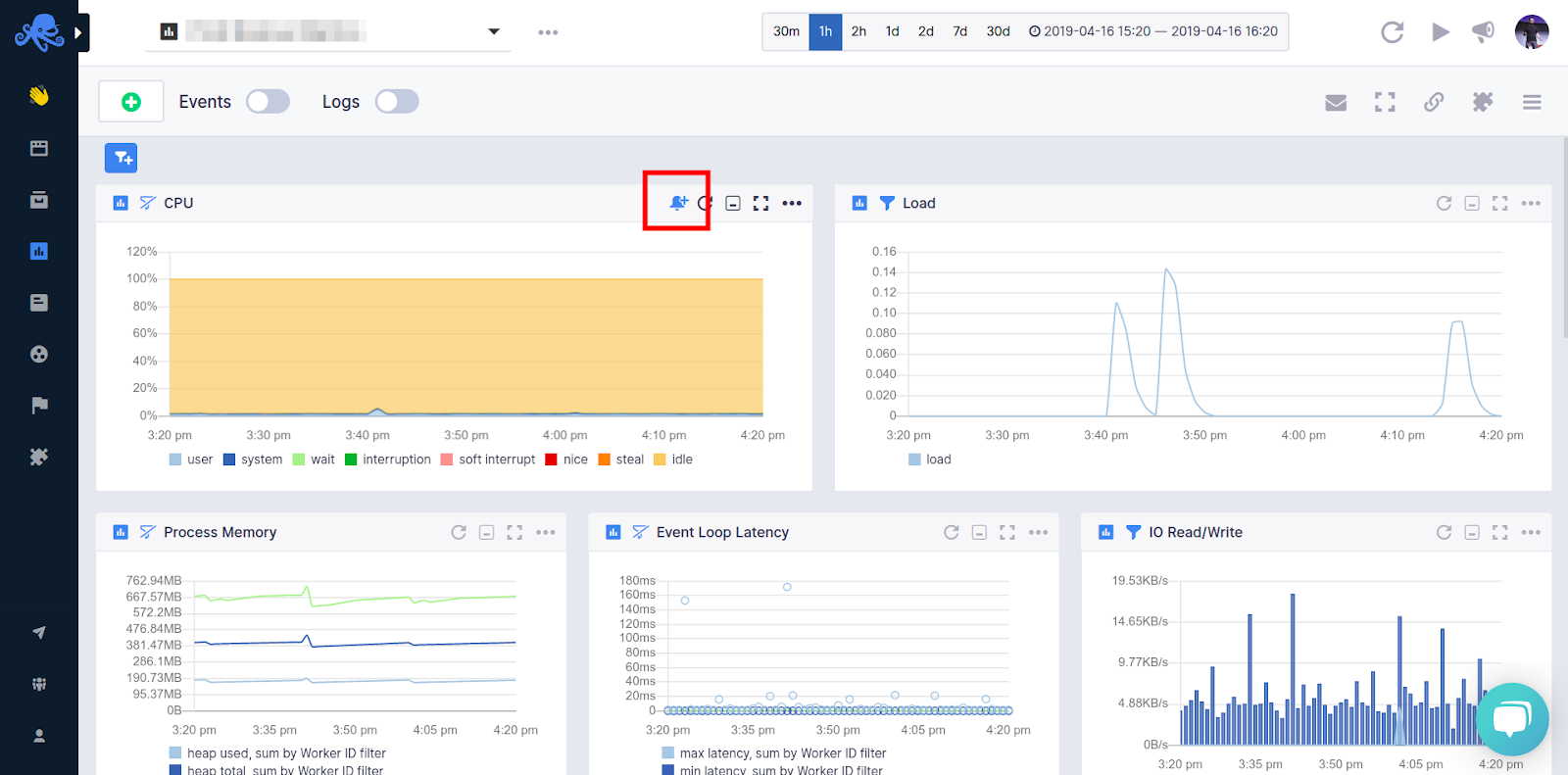
Task: Open the app selector dropdown arrow
Action: (x=494, y=32)
